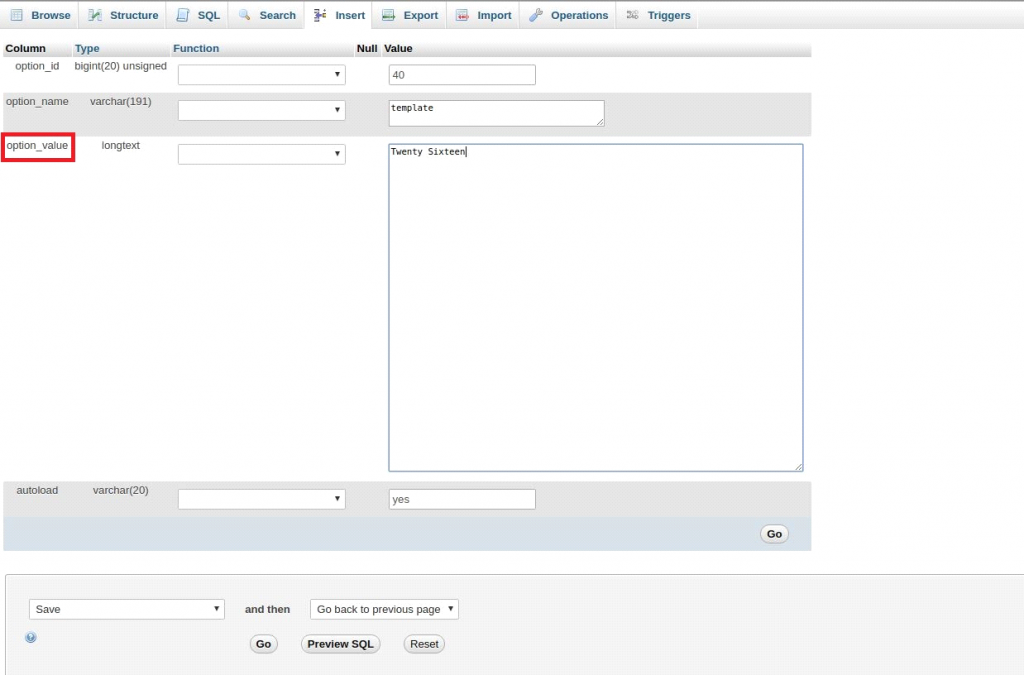Image resolution: width=1024 pixels, height=675 pixels.
Task: Click the Import tab icon
Action: click(462, 15)
